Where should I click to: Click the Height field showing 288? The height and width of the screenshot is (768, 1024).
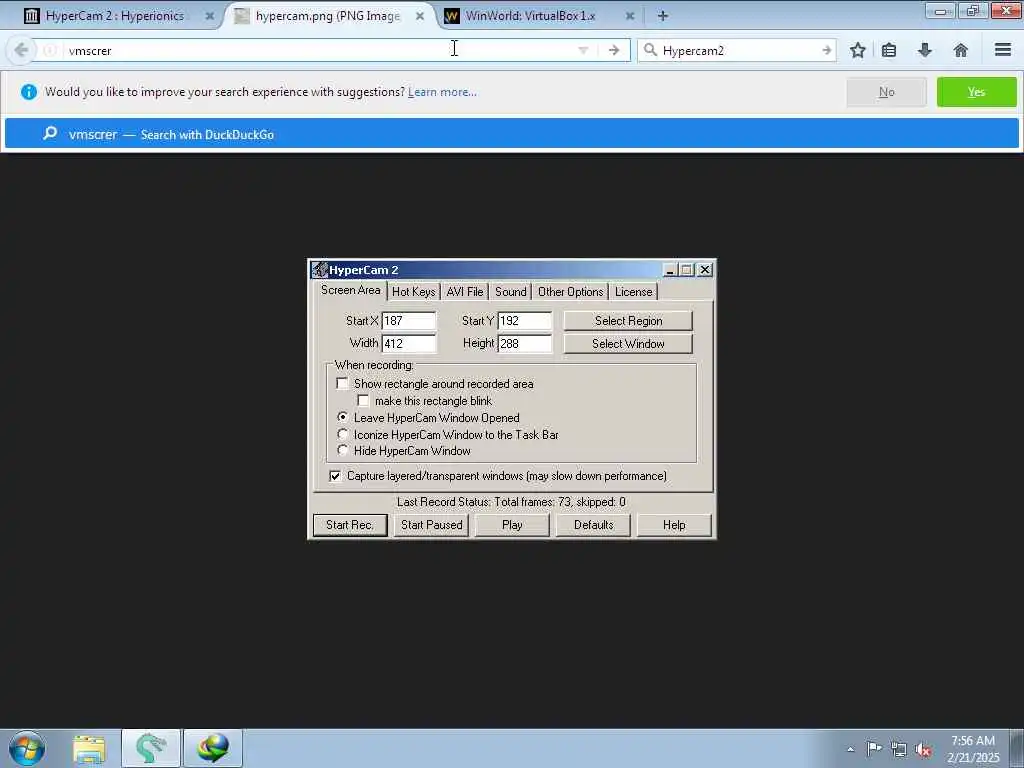[524, 344]
